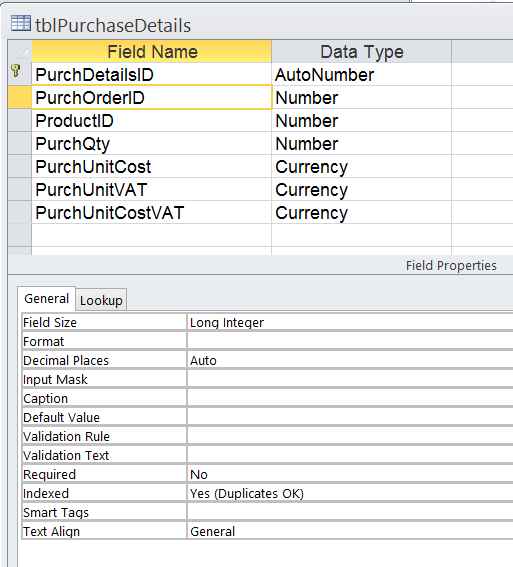
Task: Open the Required property value No
Action: pyautogui.click(x=350, y=474)
